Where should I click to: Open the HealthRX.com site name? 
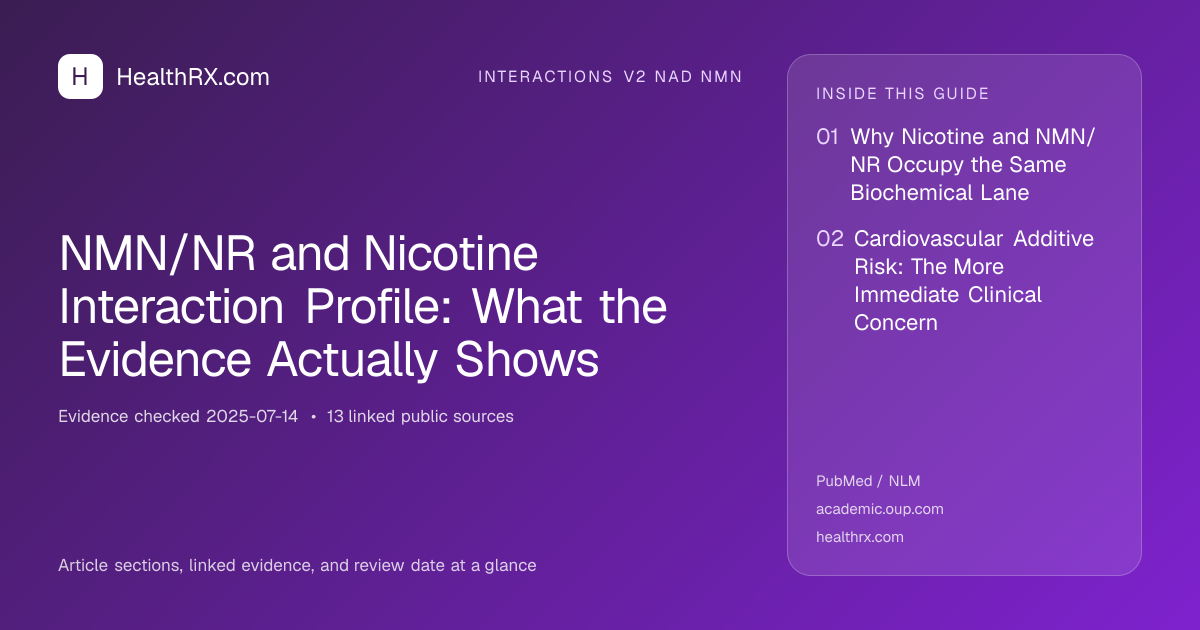click(x=193, y=77)
